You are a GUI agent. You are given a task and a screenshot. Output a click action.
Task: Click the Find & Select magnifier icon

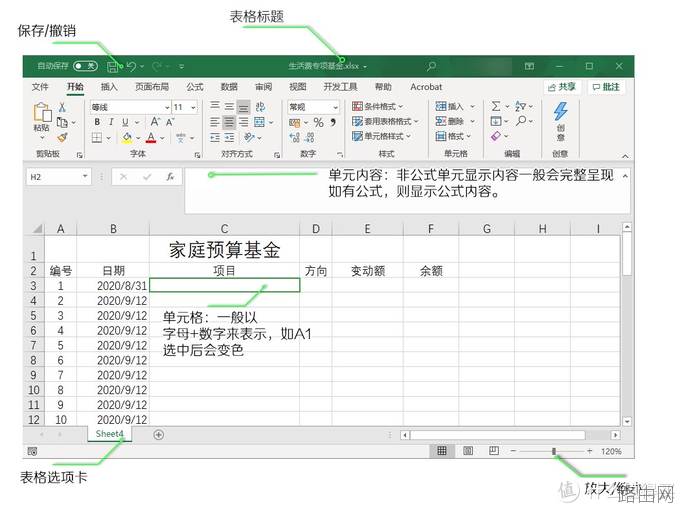coord(521,121)
